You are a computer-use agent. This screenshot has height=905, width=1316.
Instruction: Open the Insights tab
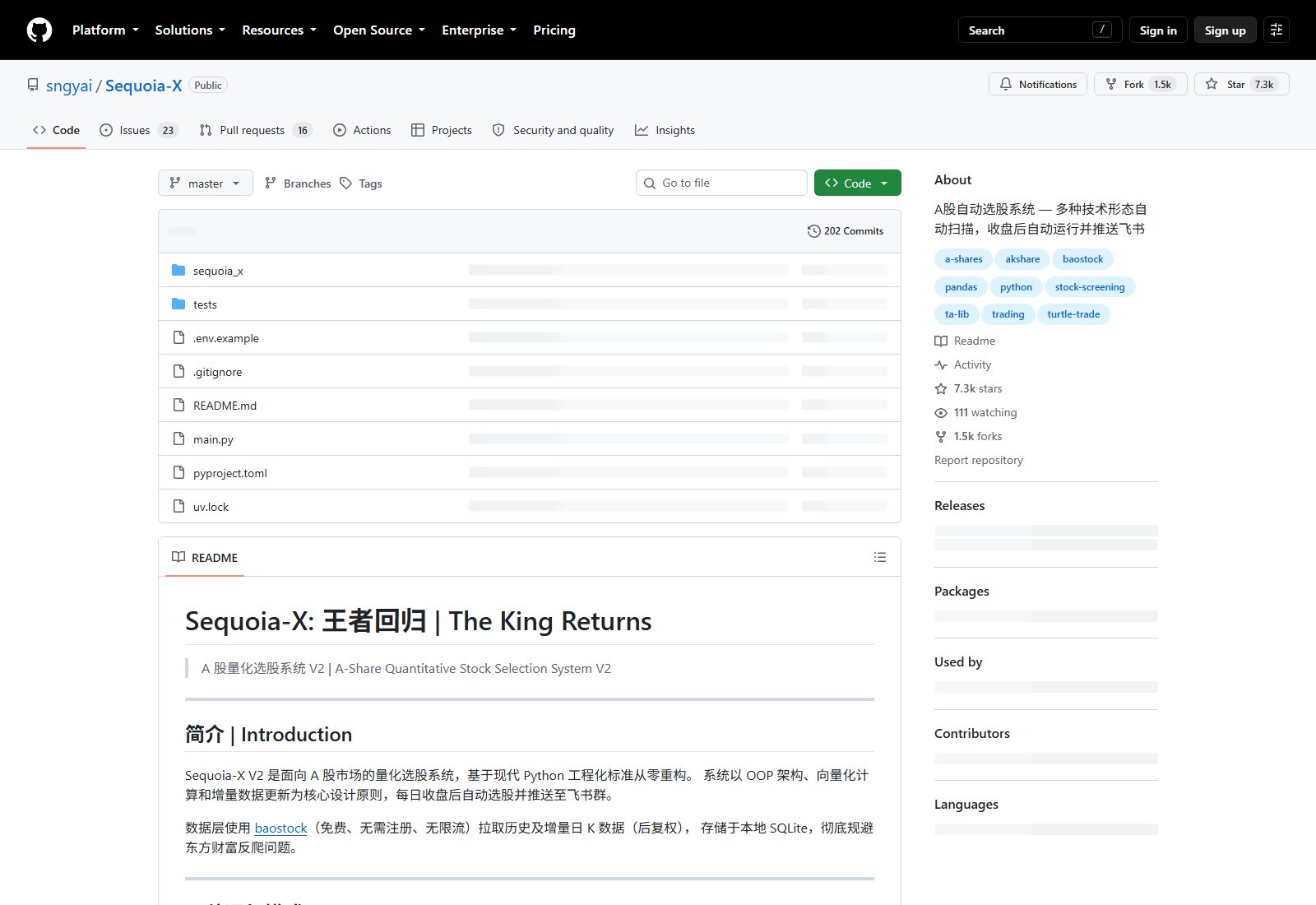tap(665, 130)
